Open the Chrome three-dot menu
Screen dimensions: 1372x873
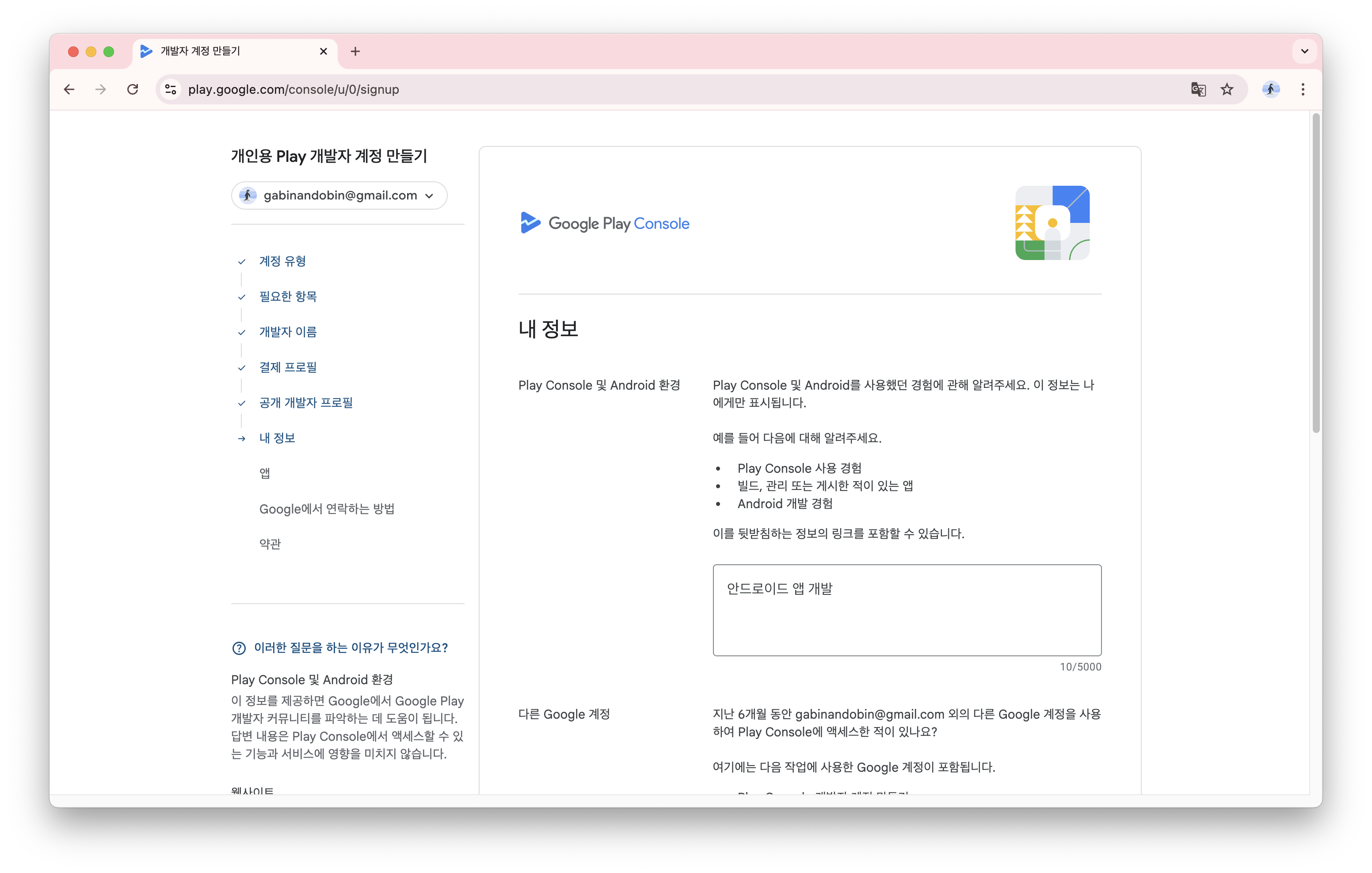[1303, 89]
